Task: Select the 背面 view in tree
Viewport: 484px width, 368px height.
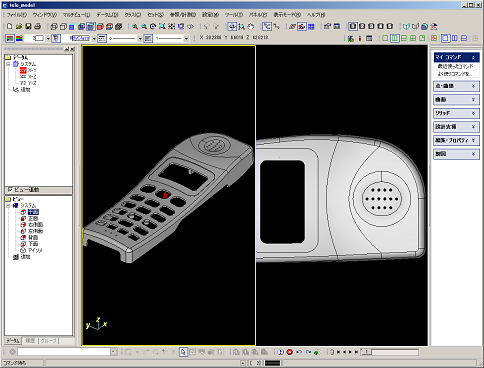Action: [33, 237]
